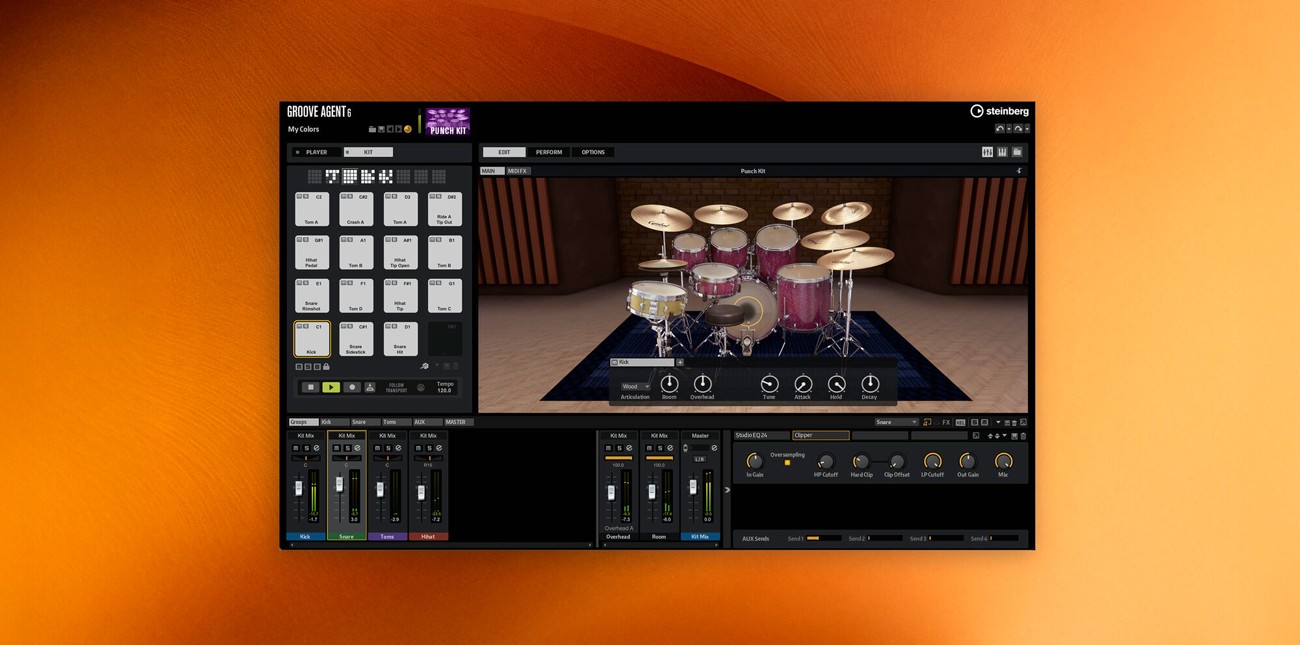Viewport: 1300px width, 645px height.
Task: Switch to the Perform tab
Action: click(548, 152)
